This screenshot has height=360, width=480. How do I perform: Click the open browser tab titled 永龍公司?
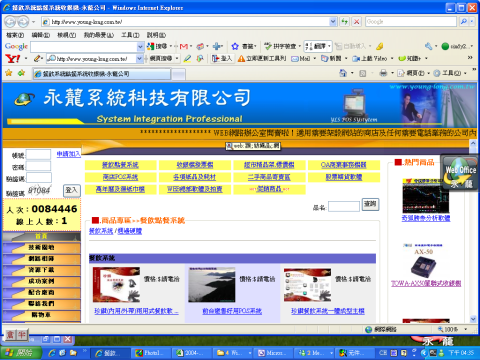click(102, 74)
